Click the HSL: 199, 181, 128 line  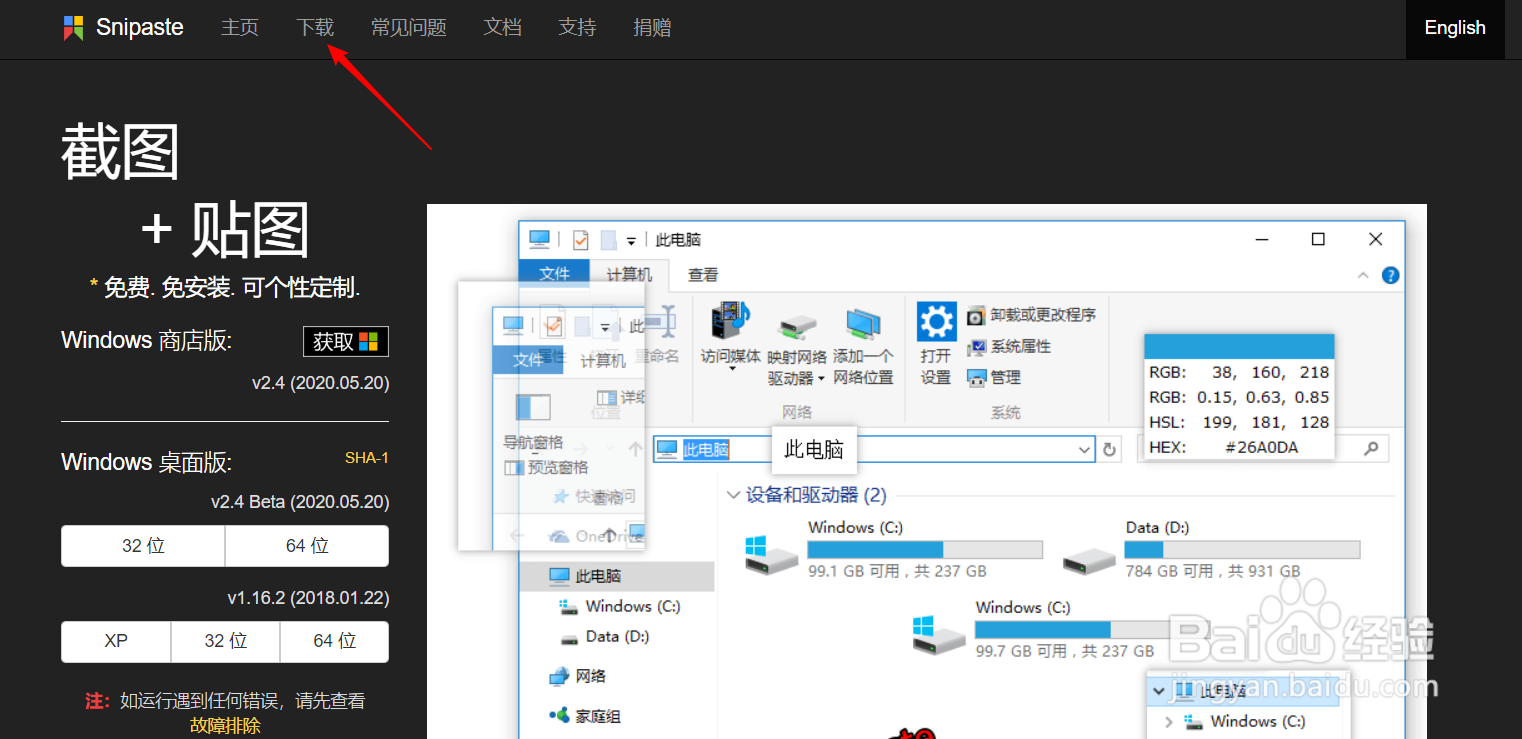pyautogui.click(x=1239, y=422)
